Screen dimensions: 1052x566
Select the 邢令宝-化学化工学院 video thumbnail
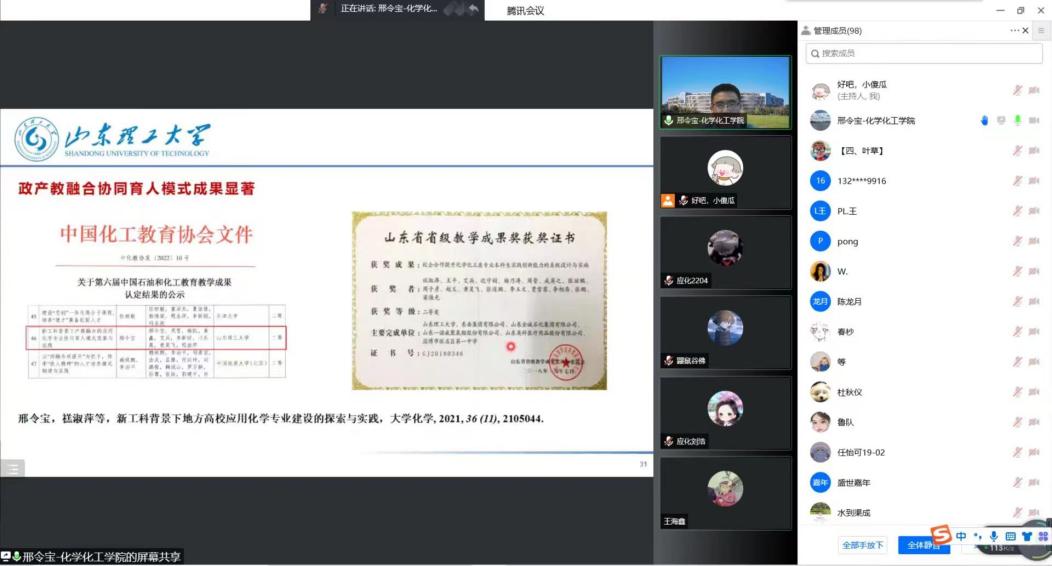[725, 93]
